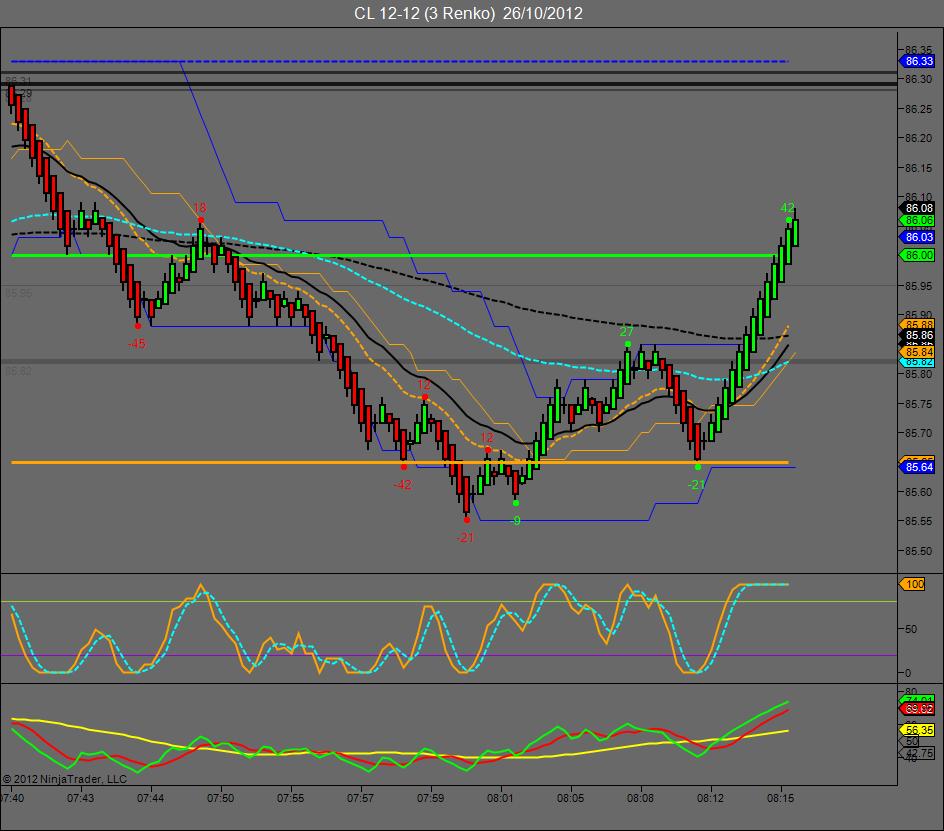This screenshot has width=944, height=831.
Task: Click the green '42' swing high label
Action: click(x=787, y=208)
